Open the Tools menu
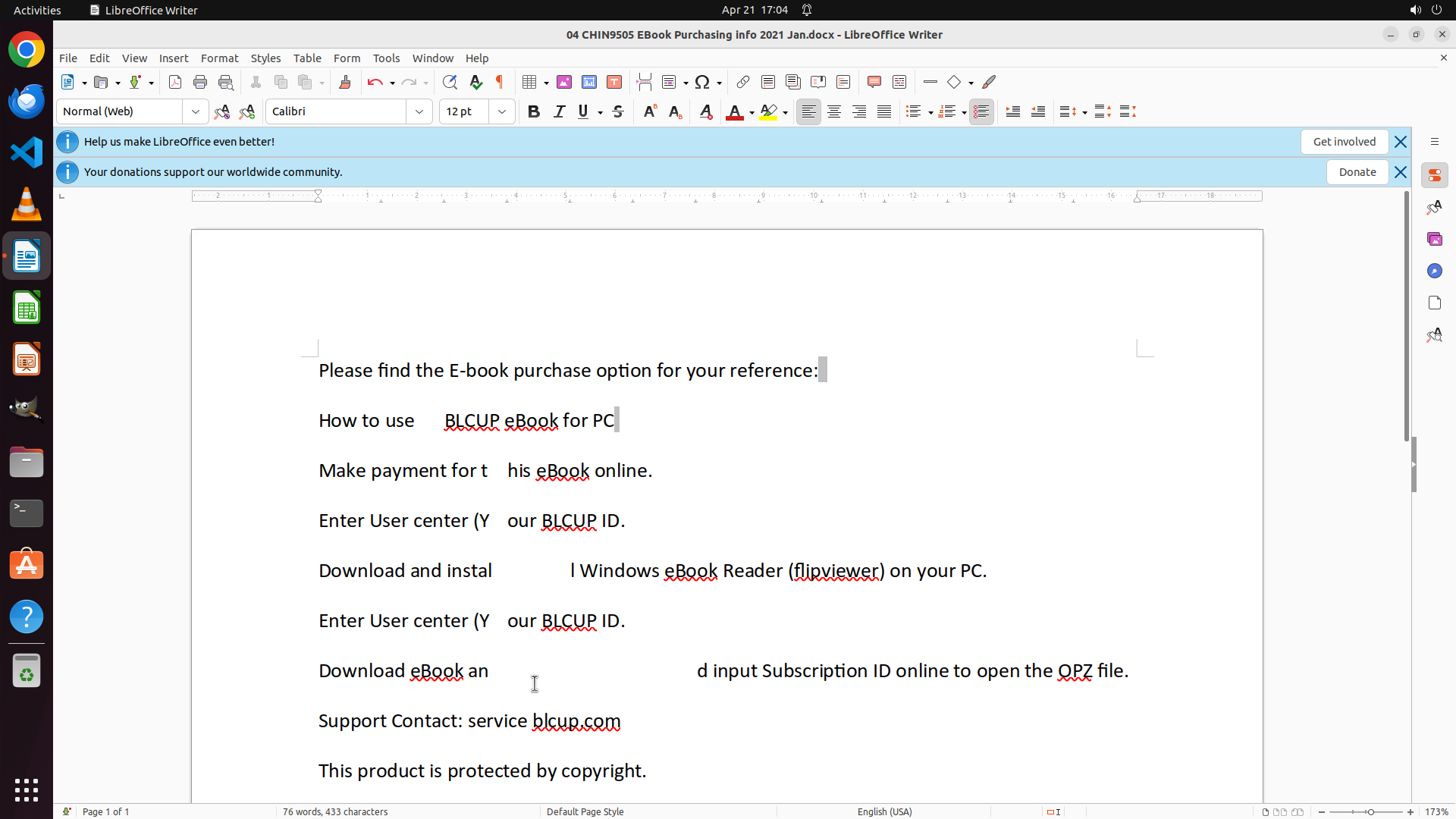This screenshot has height=819, width=1456. (386, 58)
